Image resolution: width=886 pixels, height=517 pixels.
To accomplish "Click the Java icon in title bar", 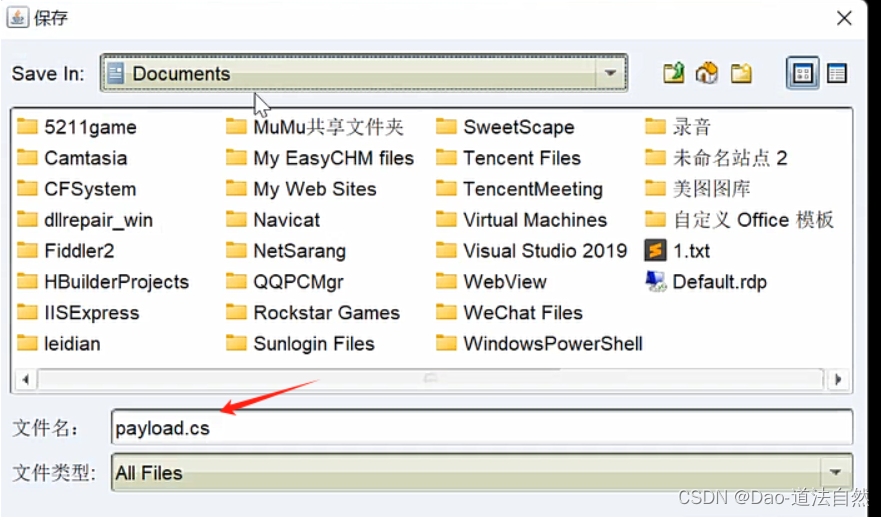I will click(x=18, y=17).
